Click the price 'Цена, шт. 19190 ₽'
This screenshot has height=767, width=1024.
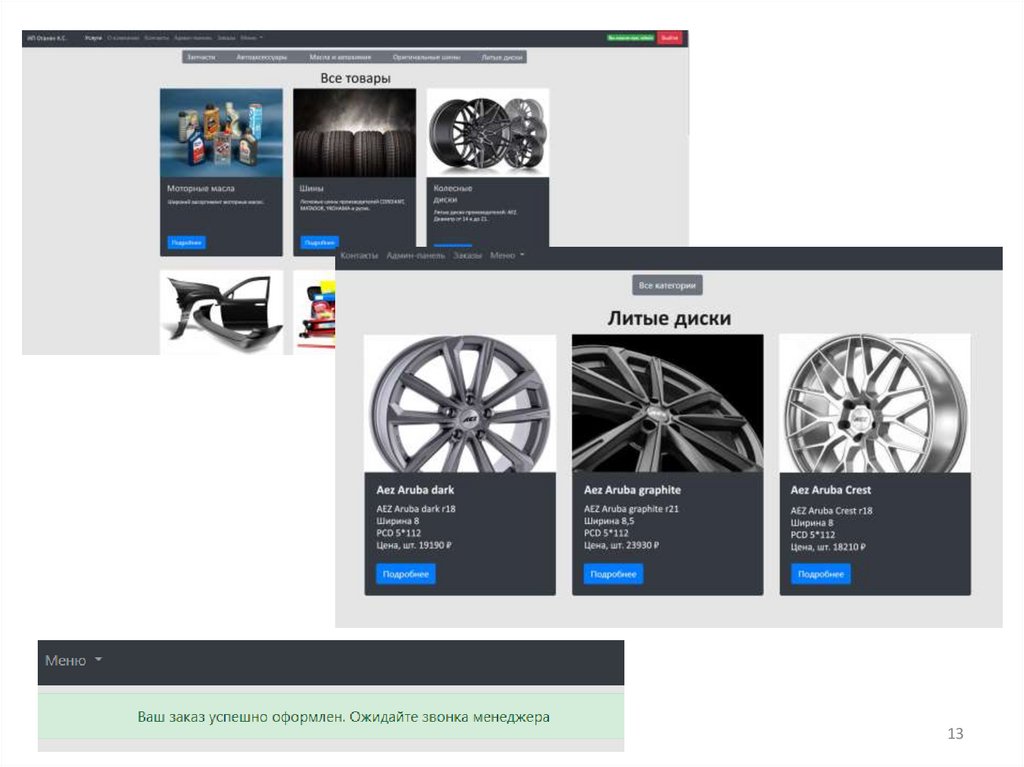[x=414, y=545]
